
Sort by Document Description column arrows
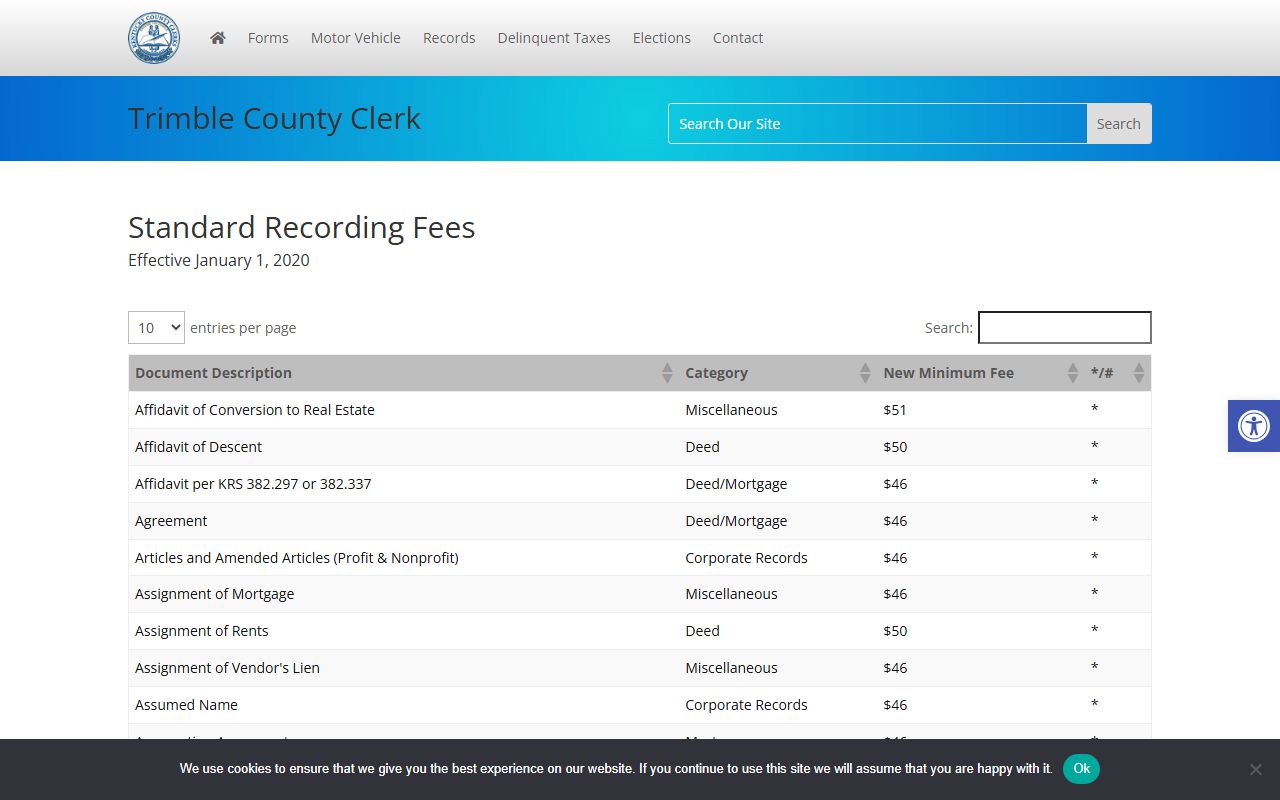[667, 373]
